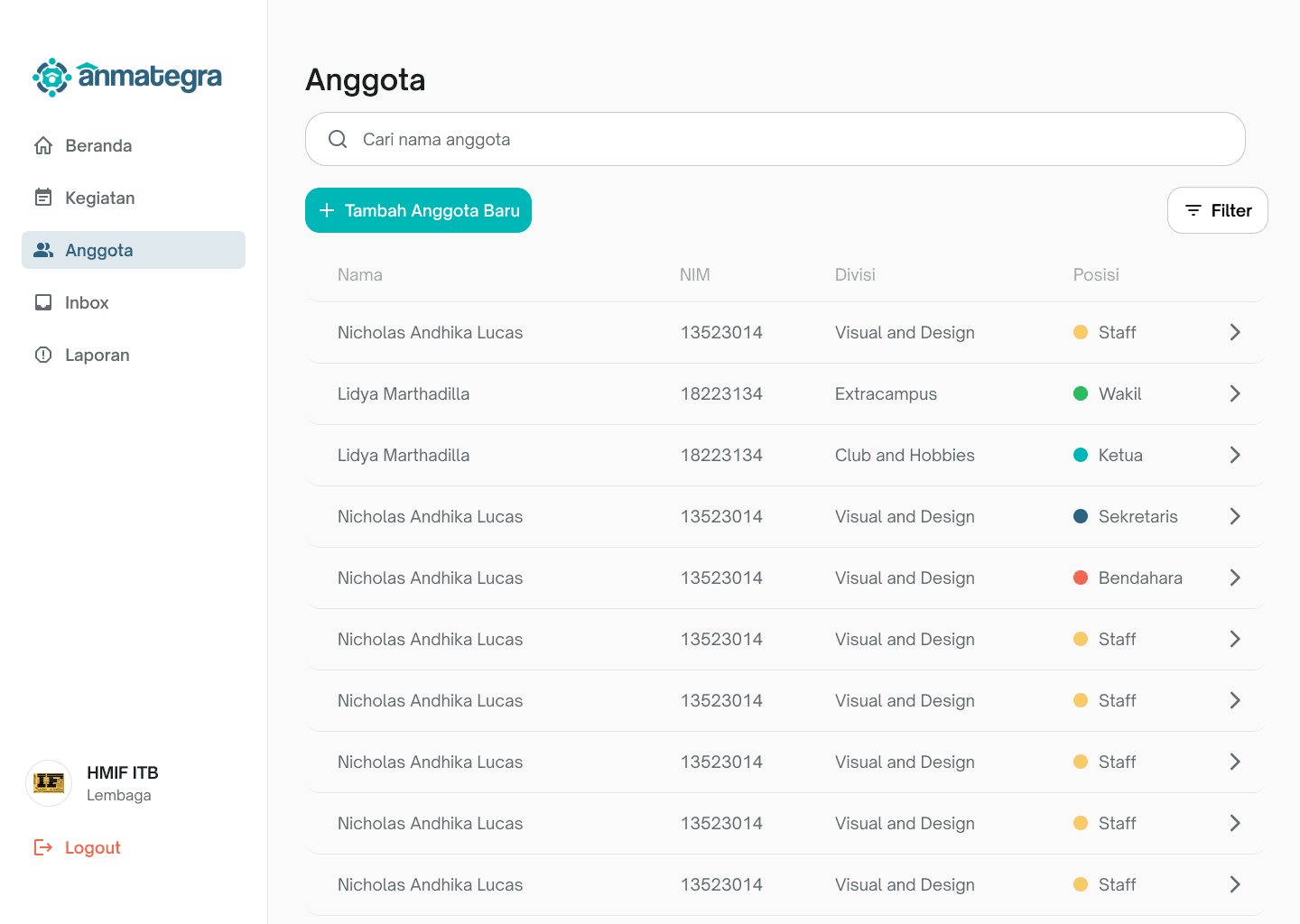The height and width of the screenshot is (924, 1300).
Task: Open the Kegiatan menu item
Action: 98,197
